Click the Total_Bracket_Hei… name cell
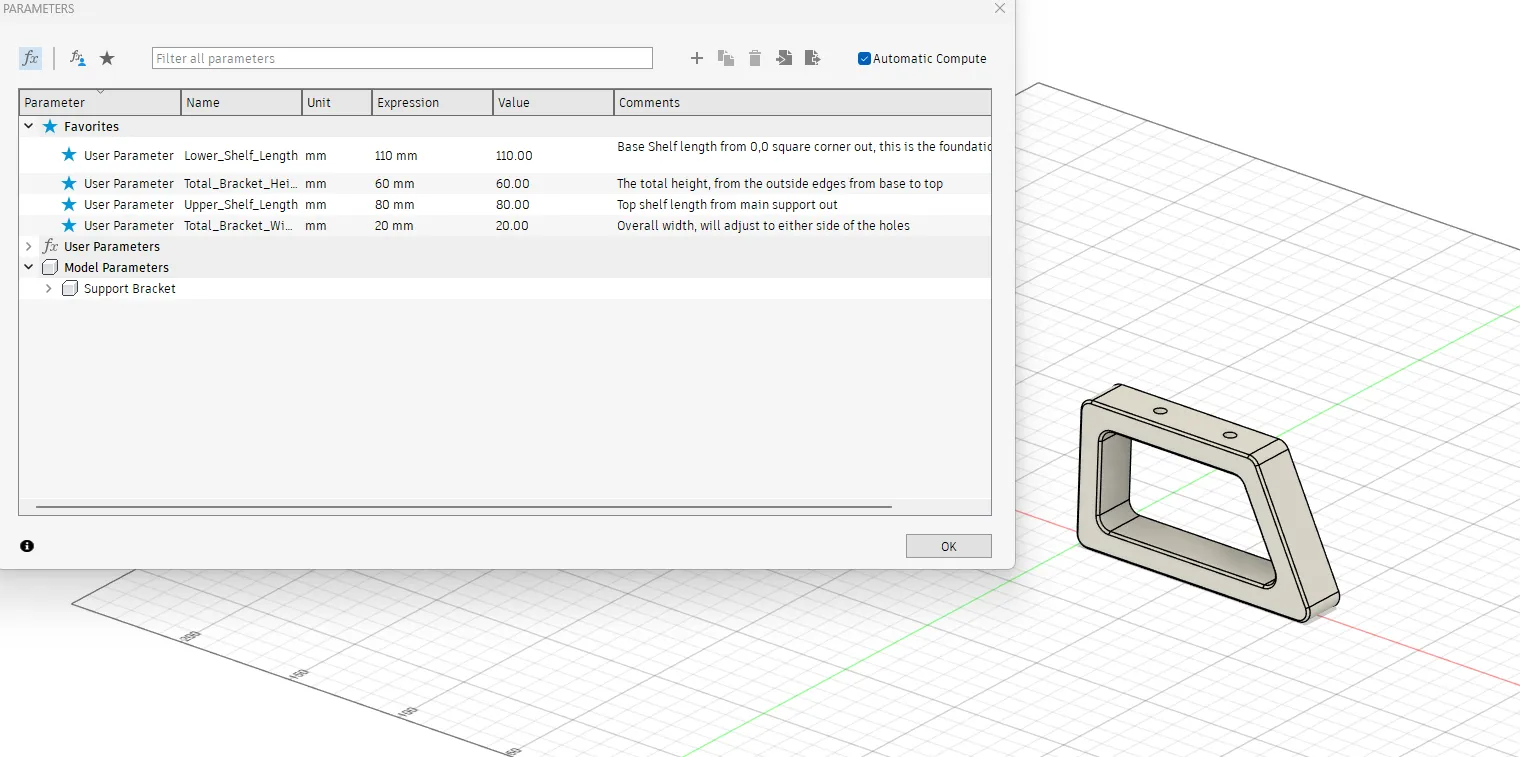The image size is (1520, 757). click(241, 183)
